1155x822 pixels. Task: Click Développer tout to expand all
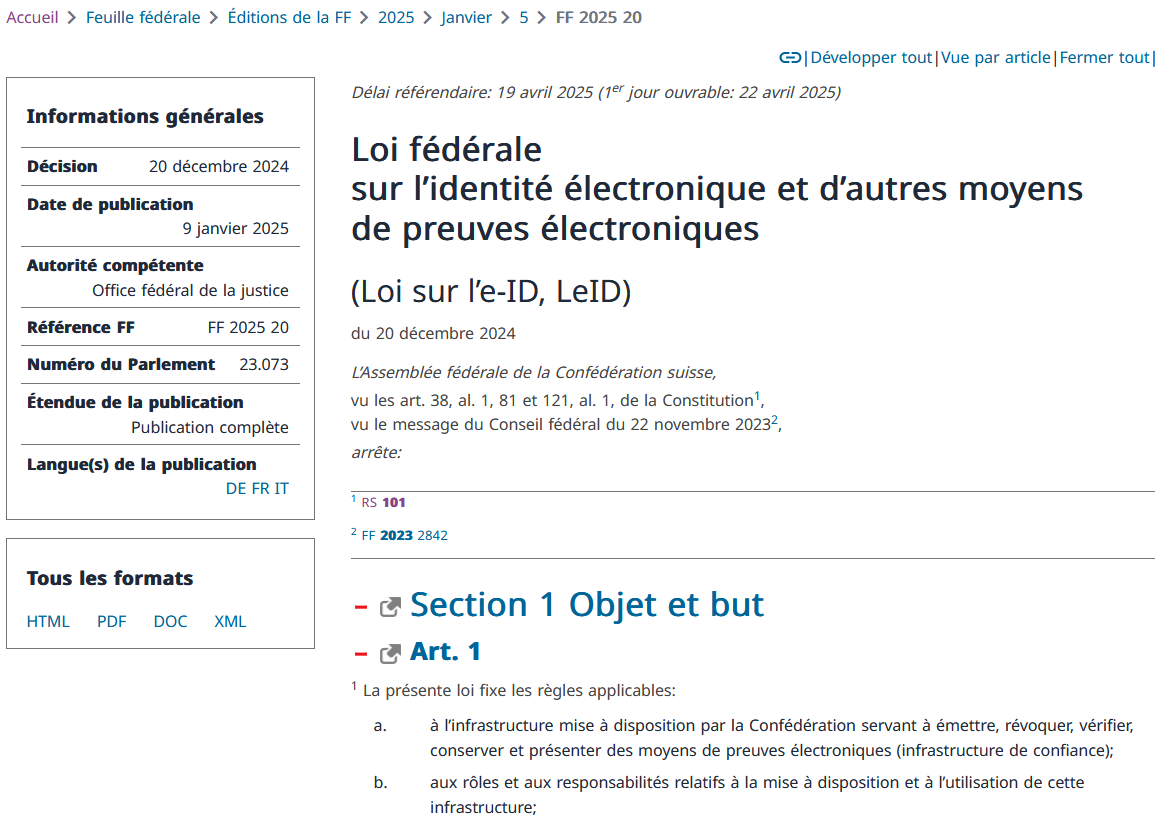(x=870, y=58)
